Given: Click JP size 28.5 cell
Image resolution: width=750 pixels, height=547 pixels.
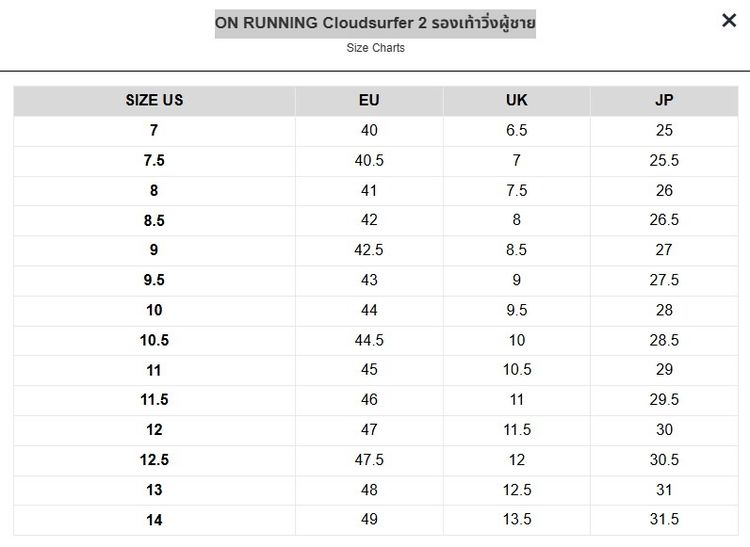Looking at the screenshot, I should pyautogui.click(x=664, y=340).
